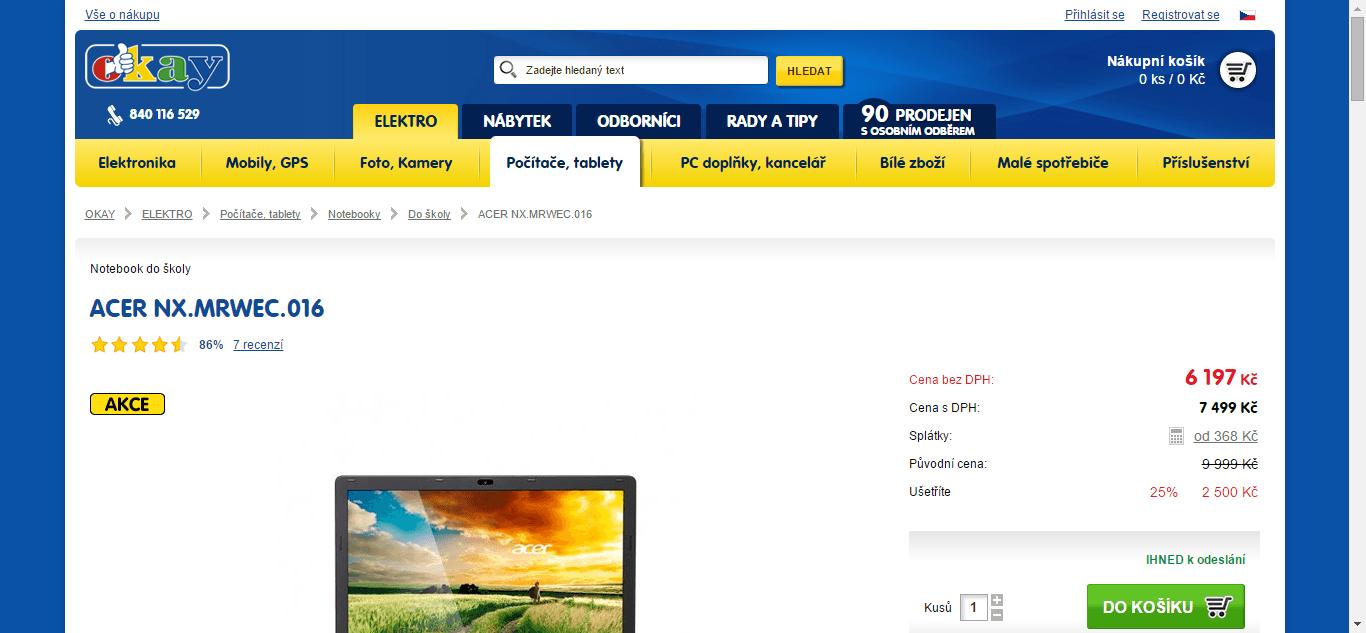This screenshot has height=633, width=1366.
Task: Open the PC doplňky, kancelář menu
Action: click(x=753, y=163)
